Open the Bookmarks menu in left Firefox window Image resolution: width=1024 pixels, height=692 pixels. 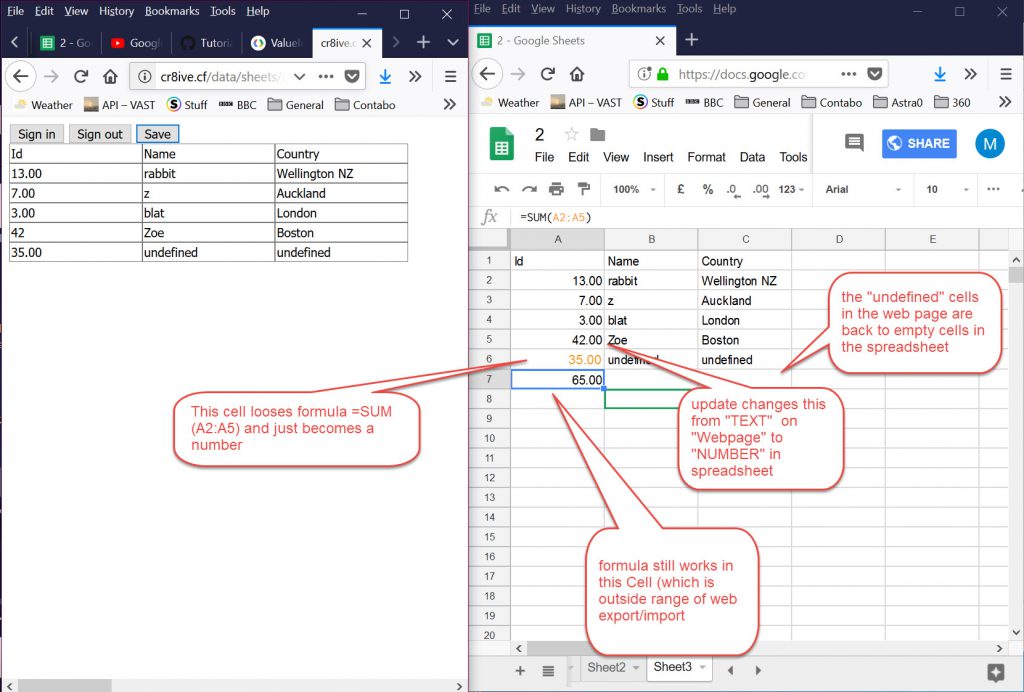pos(173,11)
